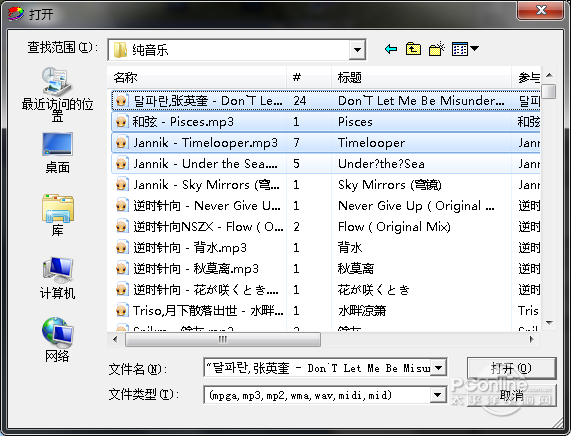Sort by the 名称 column header
The width and height of the screenshot is (571, 436).
point(197,77)
